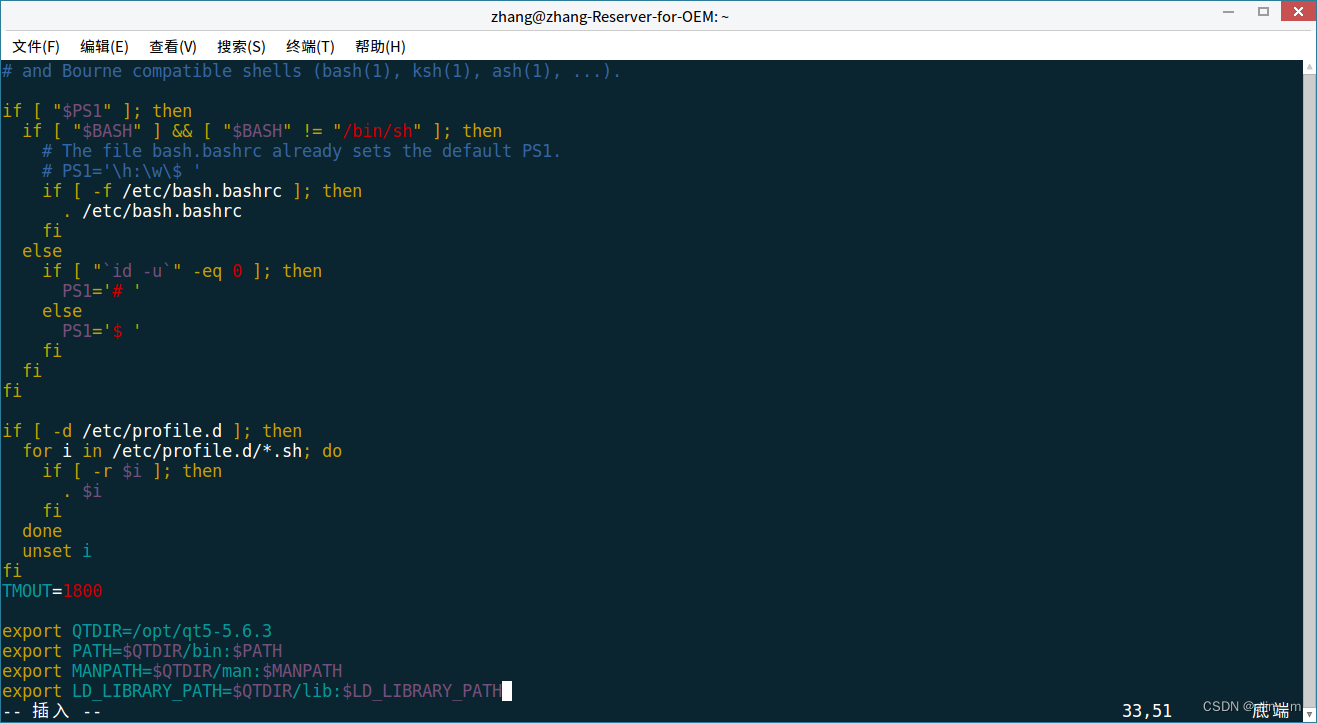Image resolution: width=1317 pixels, height=723 pixels.
Task: Click '# The file bash.bashrc already sets' comment
Action: (302, 151)
